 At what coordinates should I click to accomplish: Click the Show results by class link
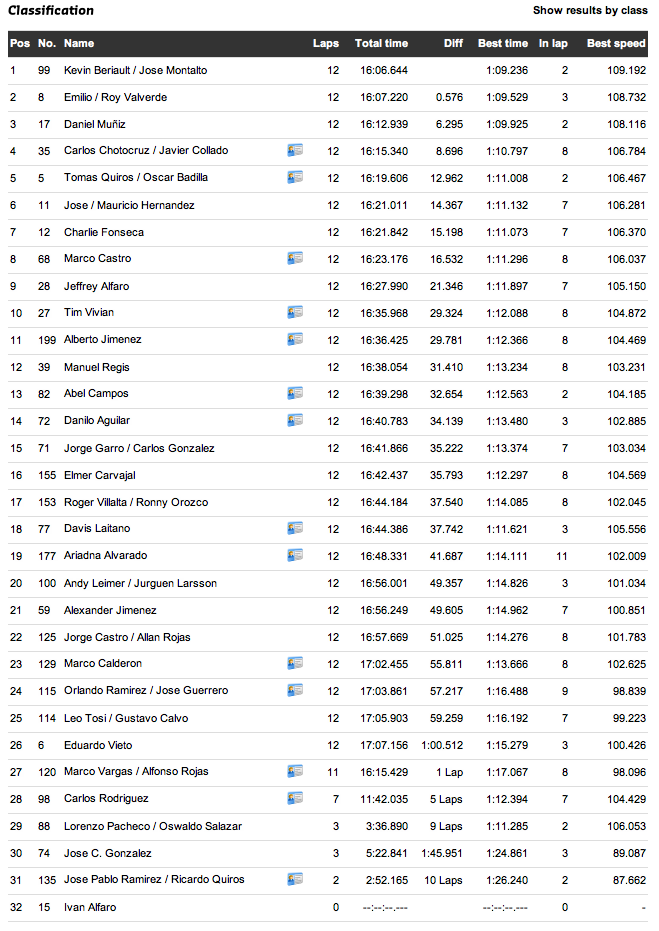pyautogui.click(x=590, y=11)
